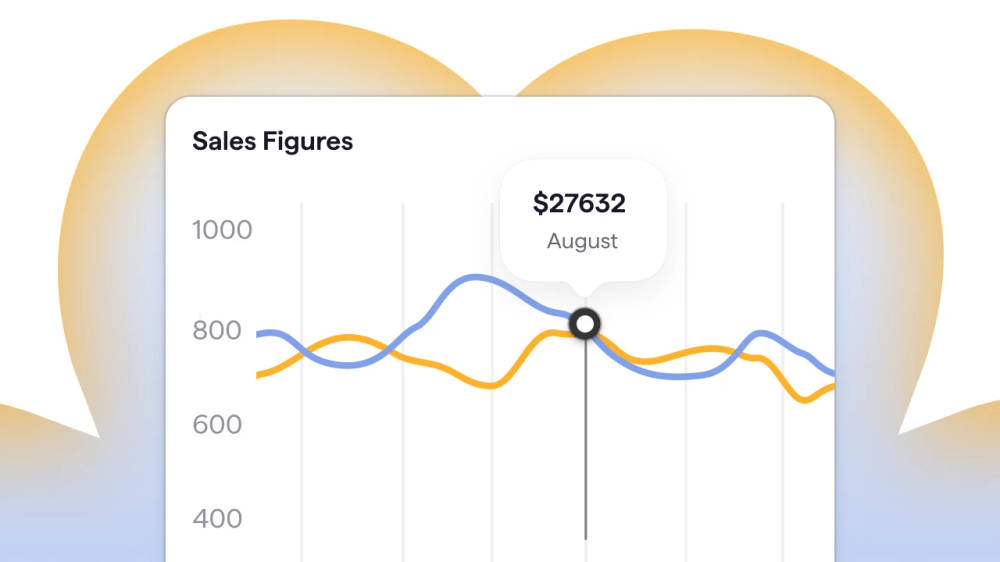This screenshot has height=562, width=1000.
Task: Click the blue line's starting point near 800
Action: [260, 334]
